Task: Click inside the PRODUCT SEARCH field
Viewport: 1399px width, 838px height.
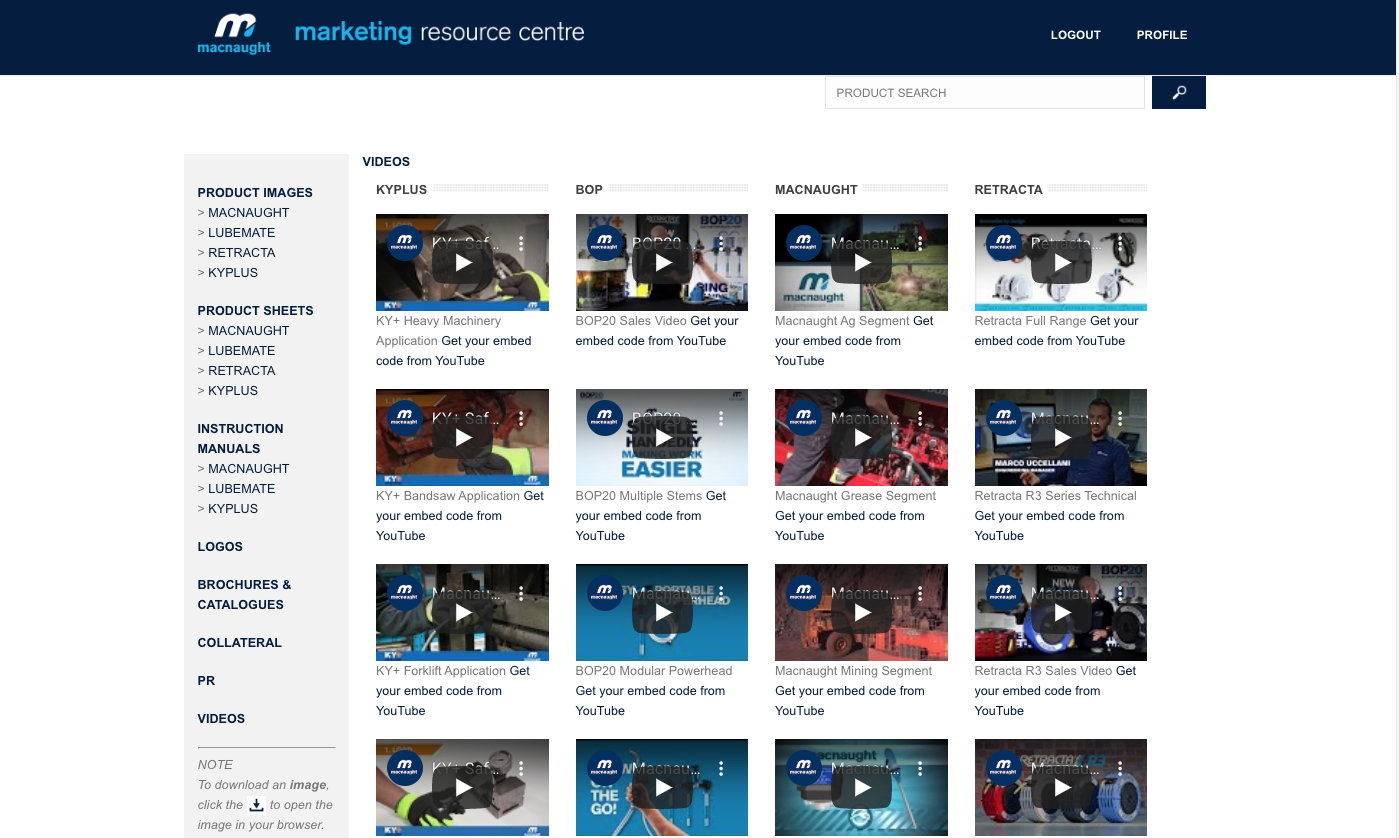Action: [984, 92]
